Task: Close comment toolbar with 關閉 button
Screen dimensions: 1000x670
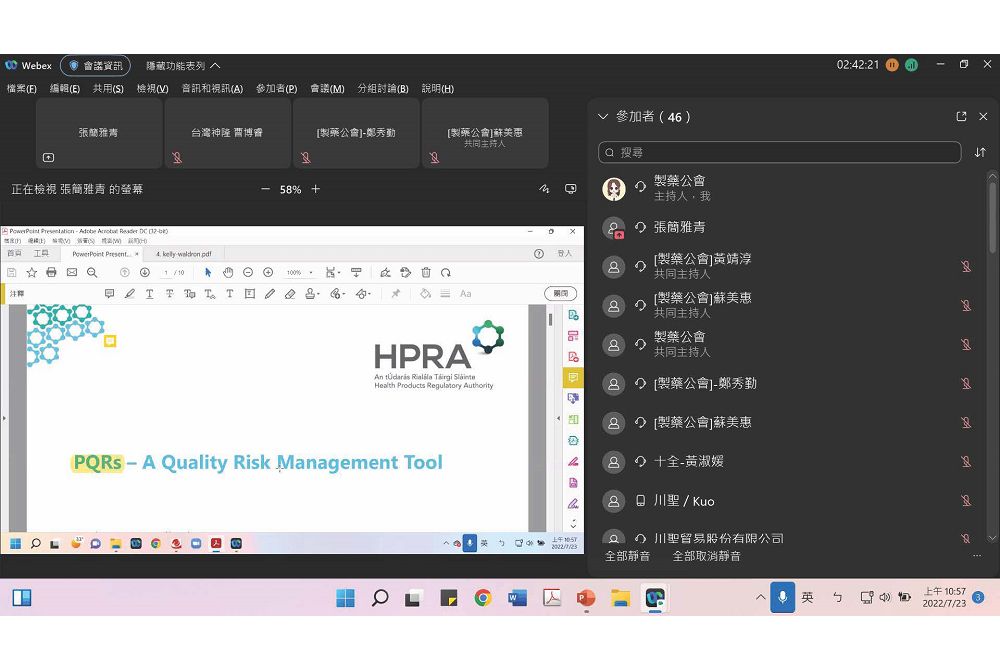Action: [x=561, y=293]
